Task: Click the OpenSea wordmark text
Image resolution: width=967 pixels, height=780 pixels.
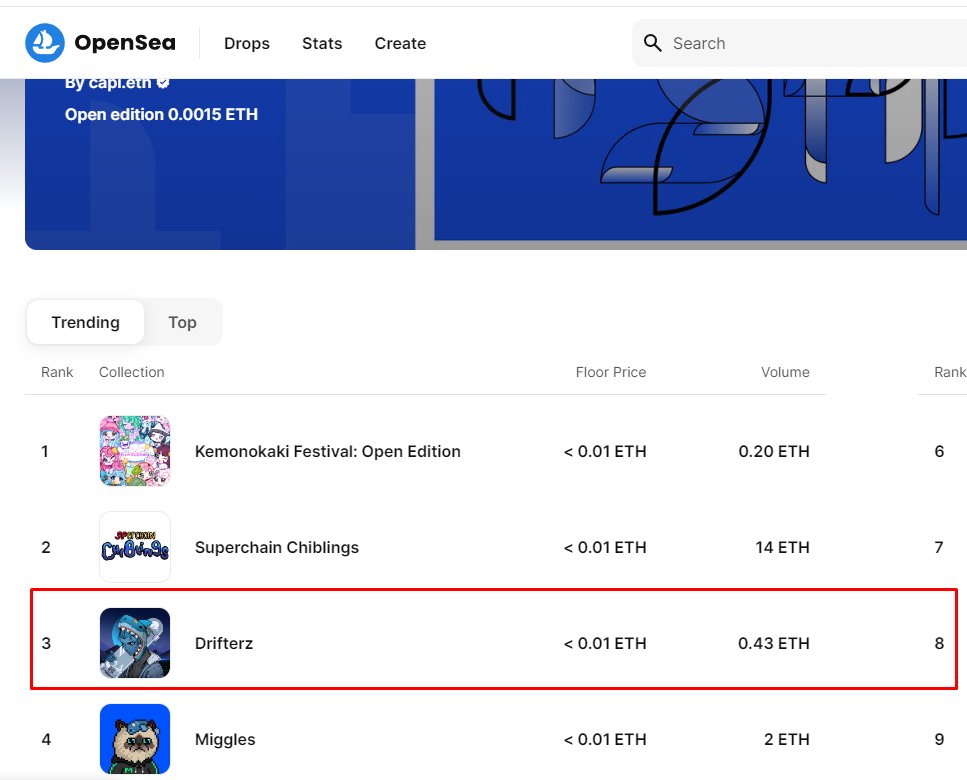Action: (125, 43)
